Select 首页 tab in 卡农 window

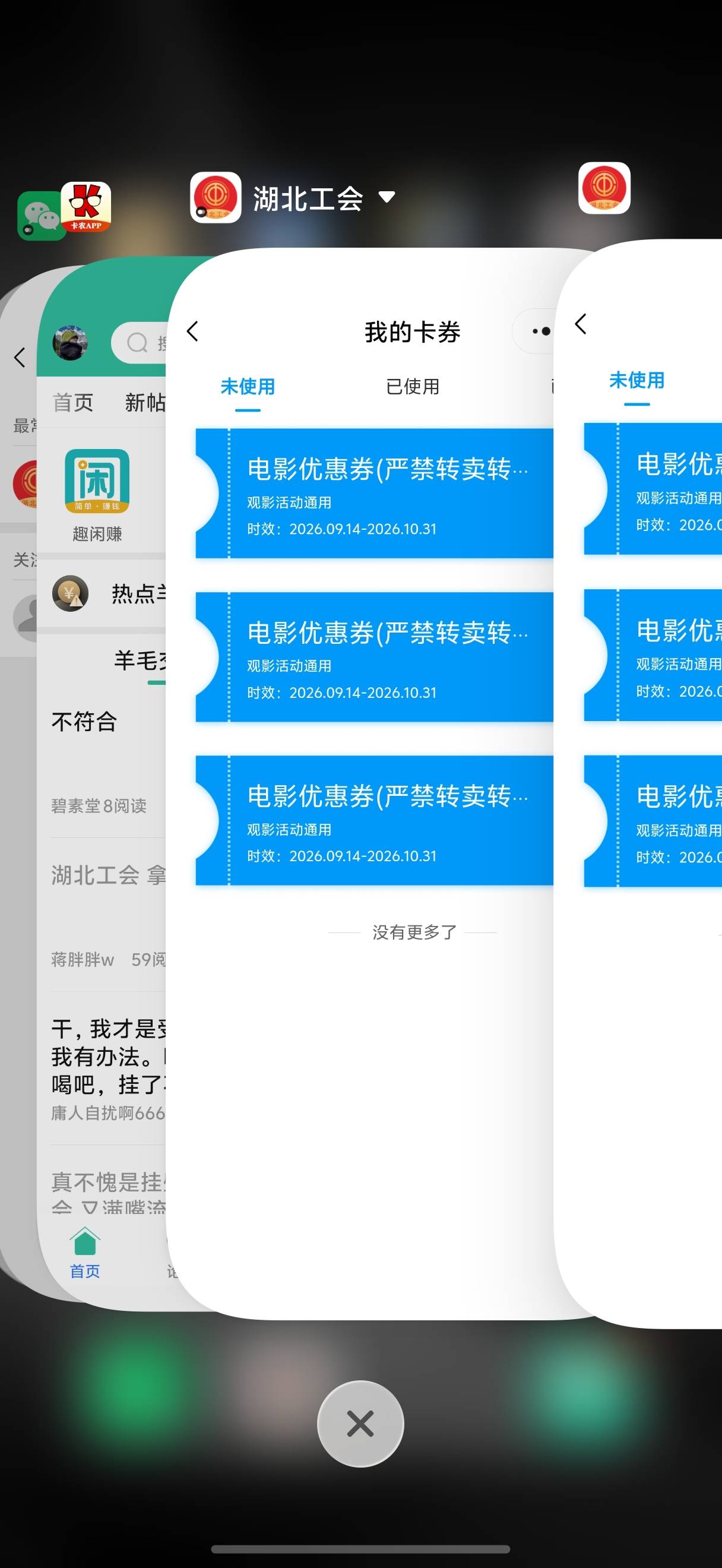pyautogui.click(x=72, y=402)
